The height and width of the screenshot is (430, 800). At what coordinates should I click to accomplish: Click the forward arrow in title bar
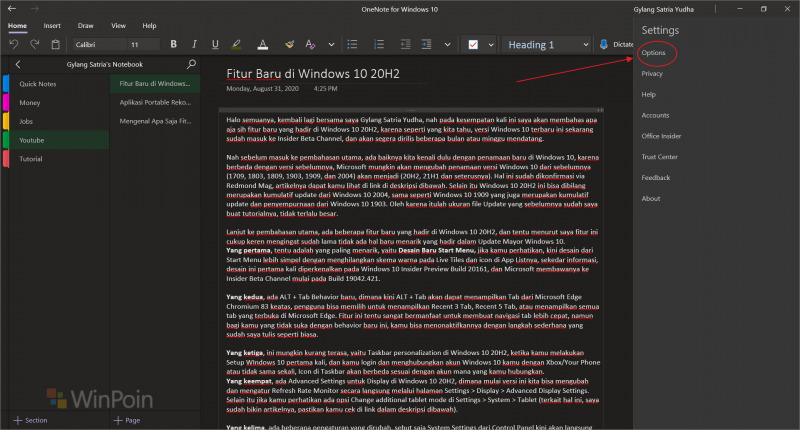(34, 9)
